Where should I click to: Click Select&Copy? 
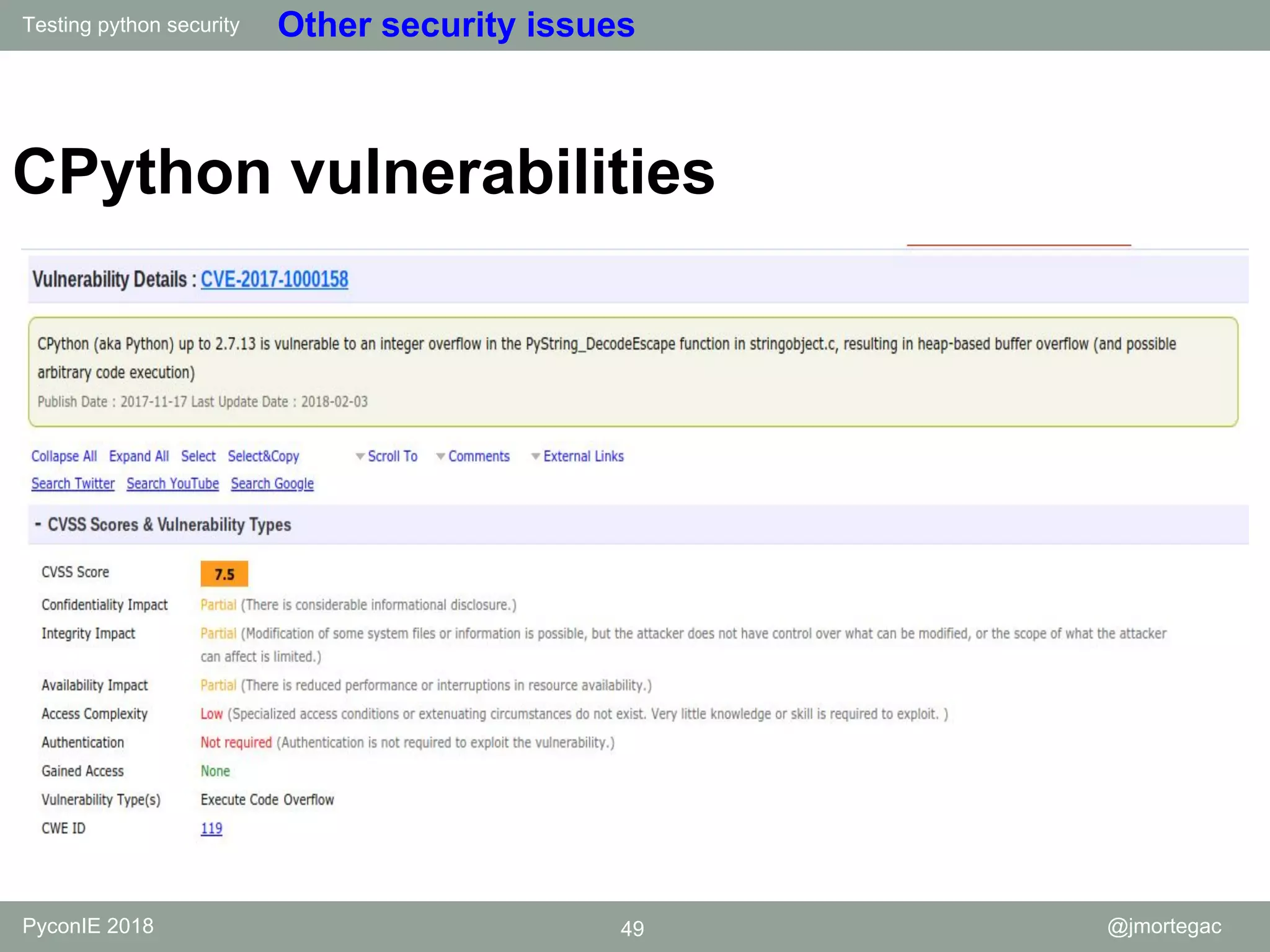pyautogui.click(x=264, y=456)
